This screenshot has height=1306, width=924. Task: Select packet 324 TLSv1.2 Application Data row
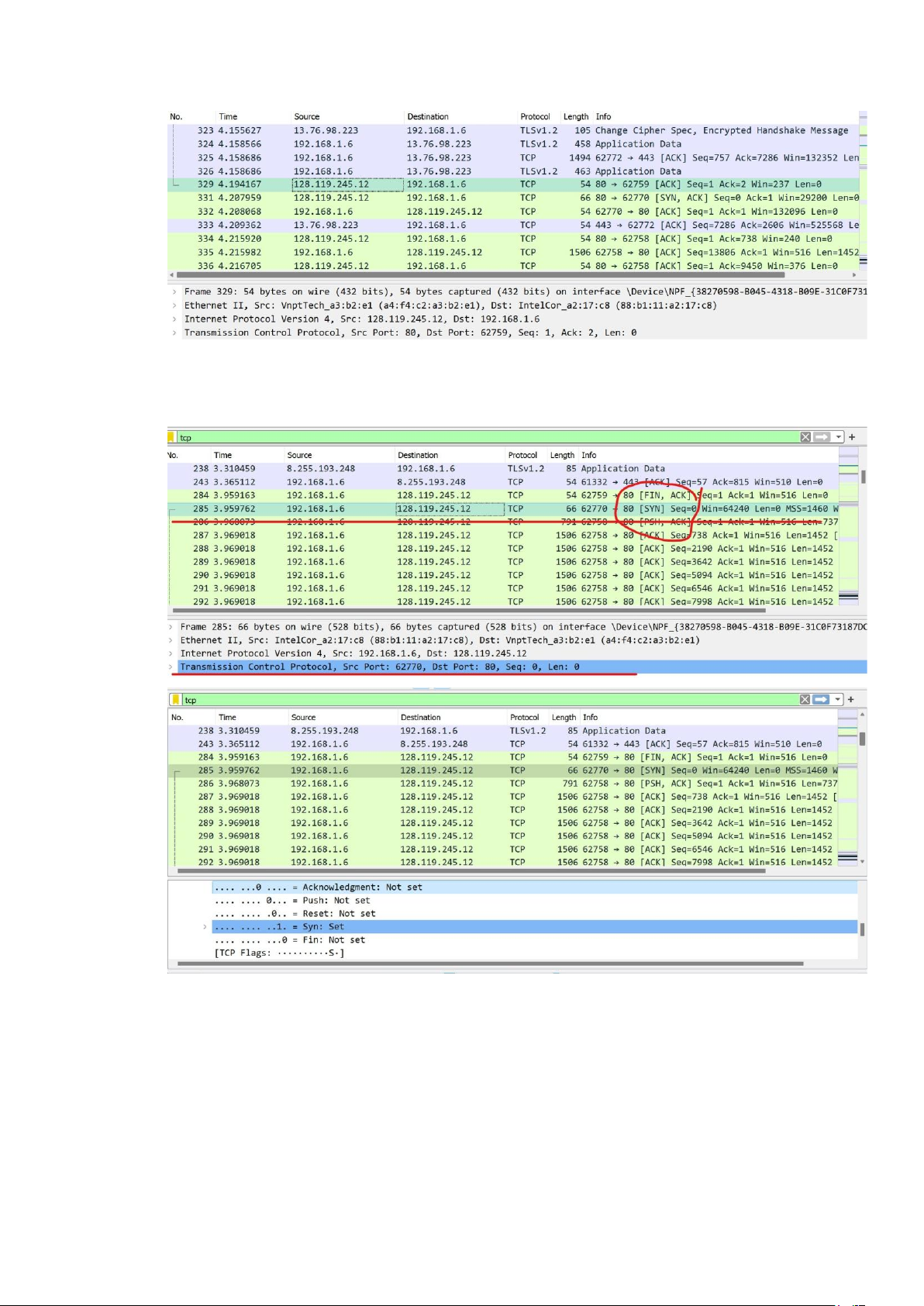pyautogui.click(x=513, y=144)
